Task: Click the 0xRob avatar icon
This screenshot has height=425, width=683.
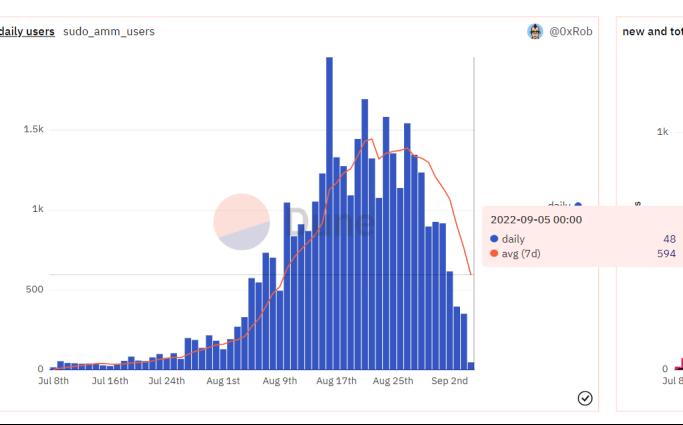Action: [x=535, y=32]
